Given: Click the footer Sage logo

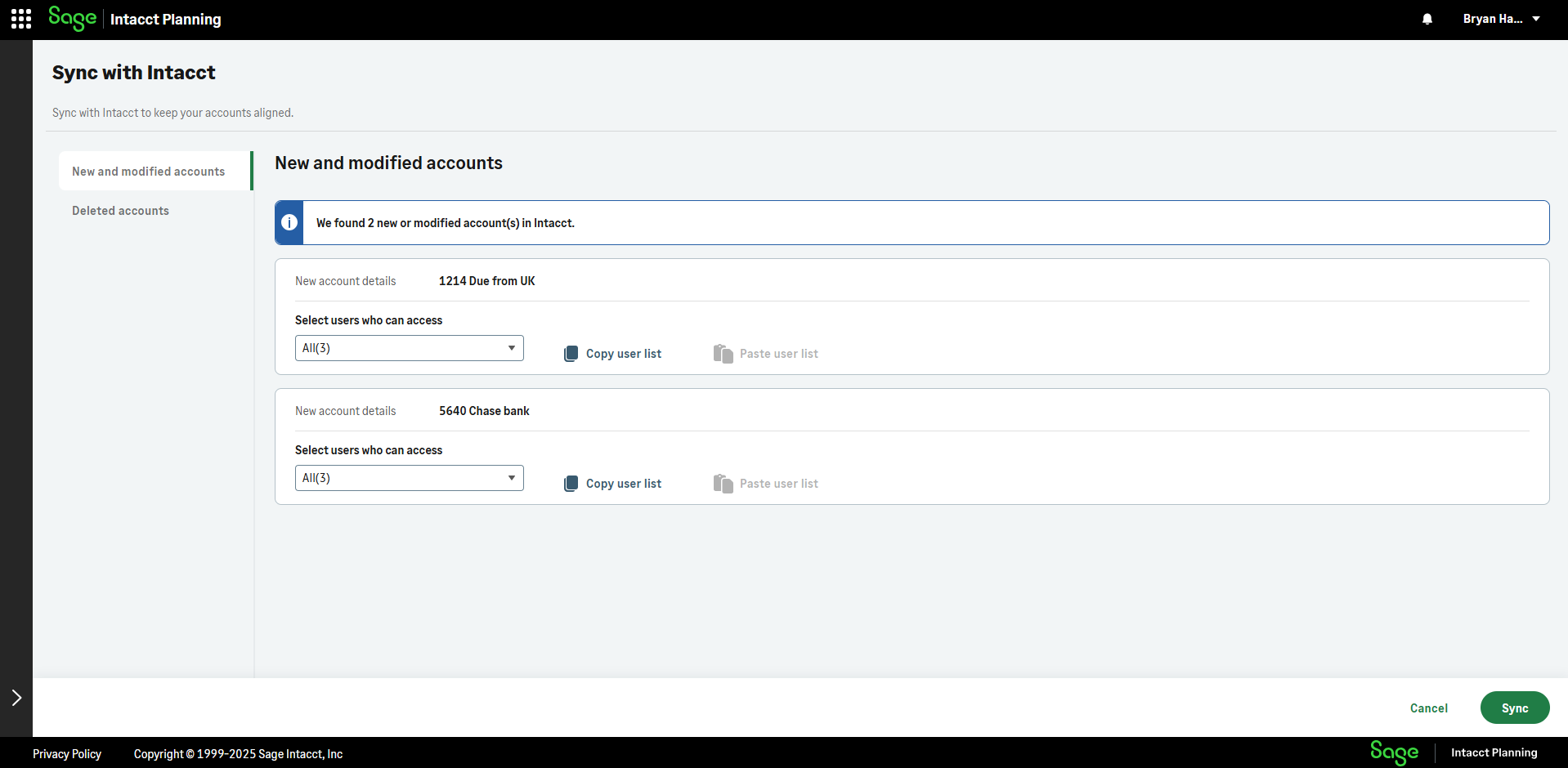Looking at the screenshot, I should pyautogui.click(x=1394, y=752).
